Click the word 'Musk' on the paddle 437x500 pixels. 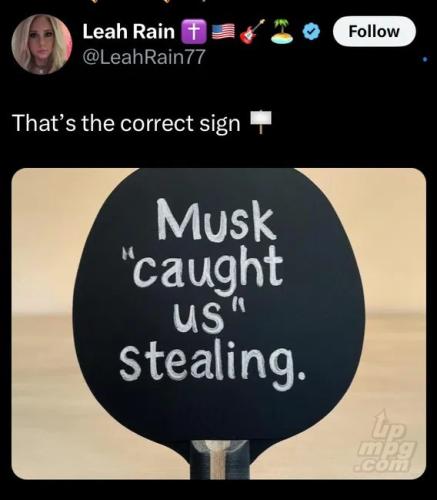coord(216,220)
